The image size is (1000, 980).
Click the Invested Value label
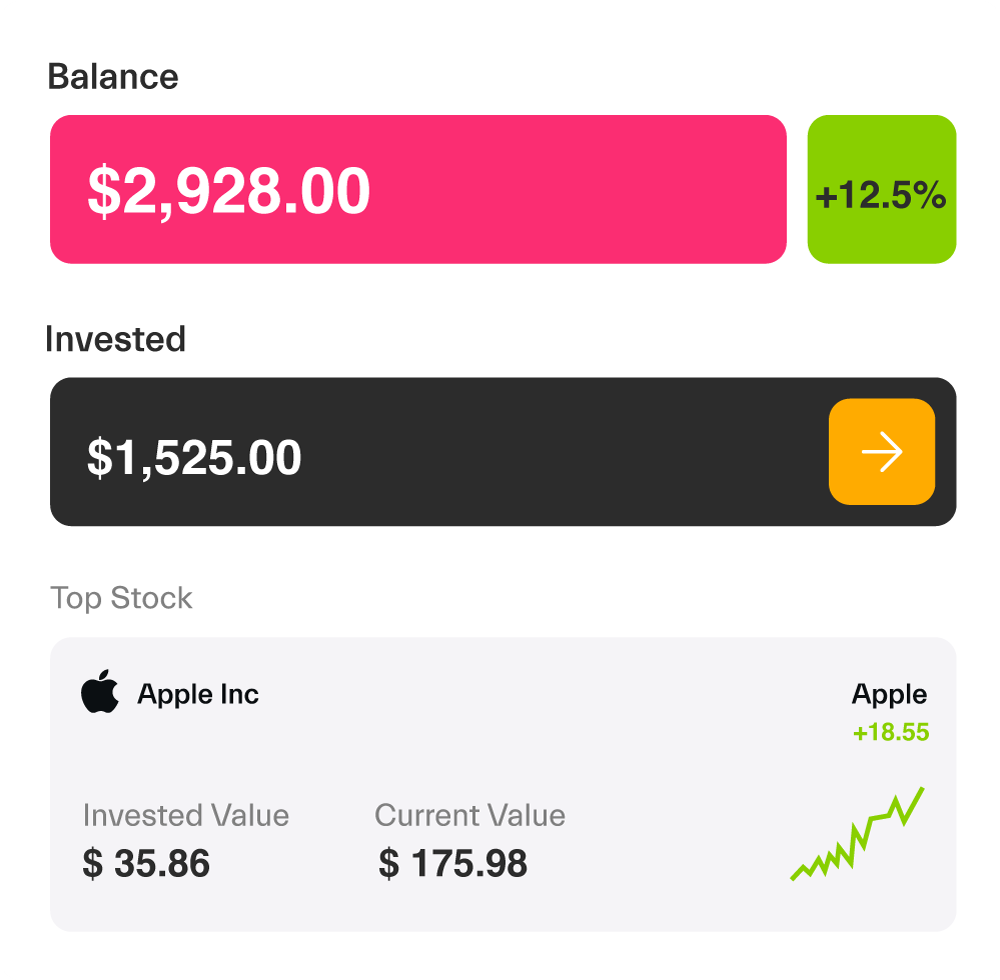coord(186,816)
